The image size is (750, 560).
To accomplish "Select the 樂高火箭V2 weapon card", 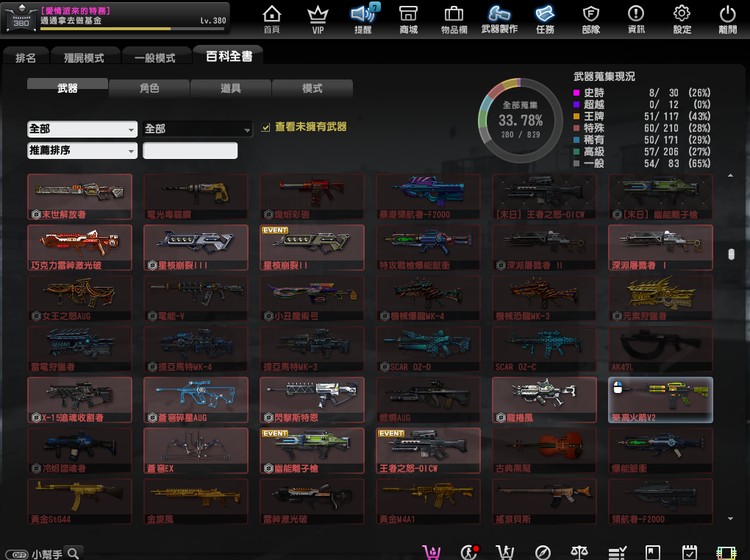I will point(660,400).
